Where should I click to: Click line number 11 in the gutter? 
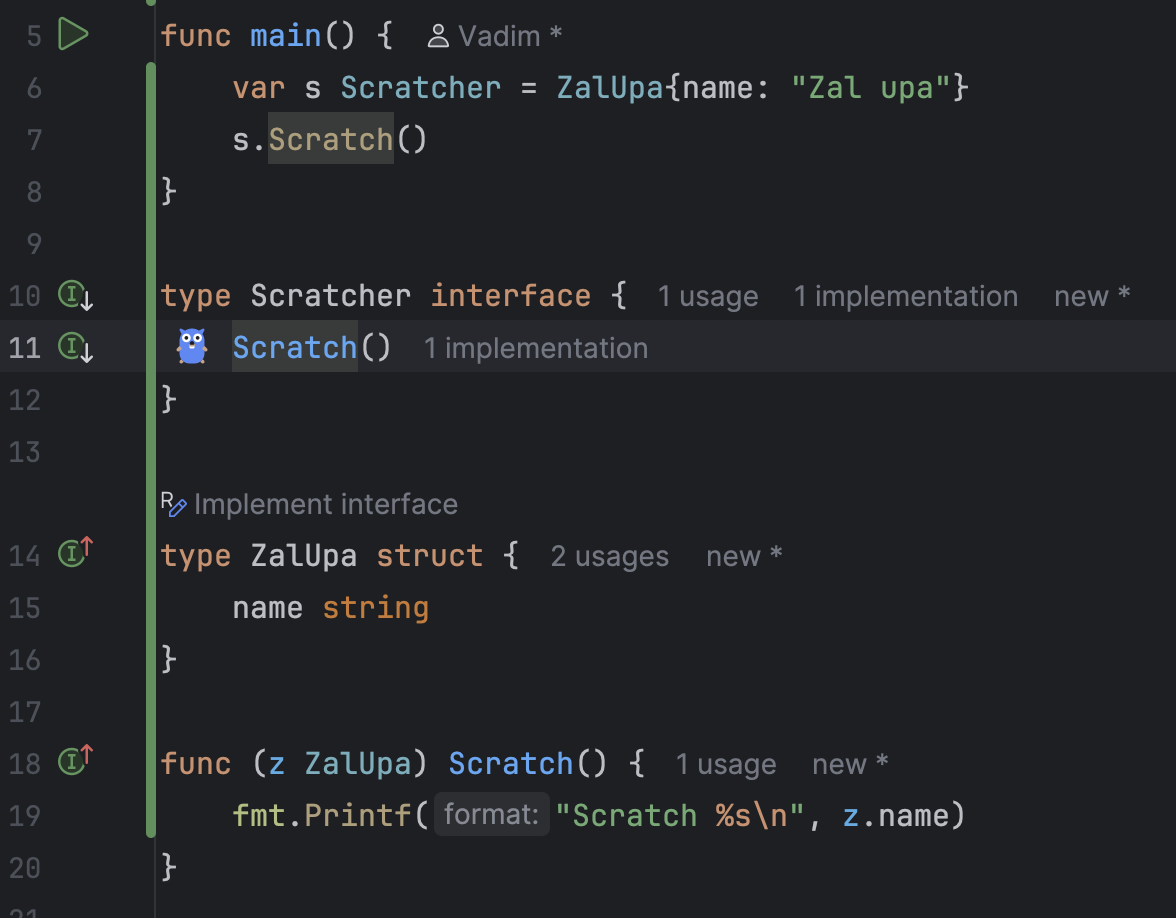click(25, 348)
